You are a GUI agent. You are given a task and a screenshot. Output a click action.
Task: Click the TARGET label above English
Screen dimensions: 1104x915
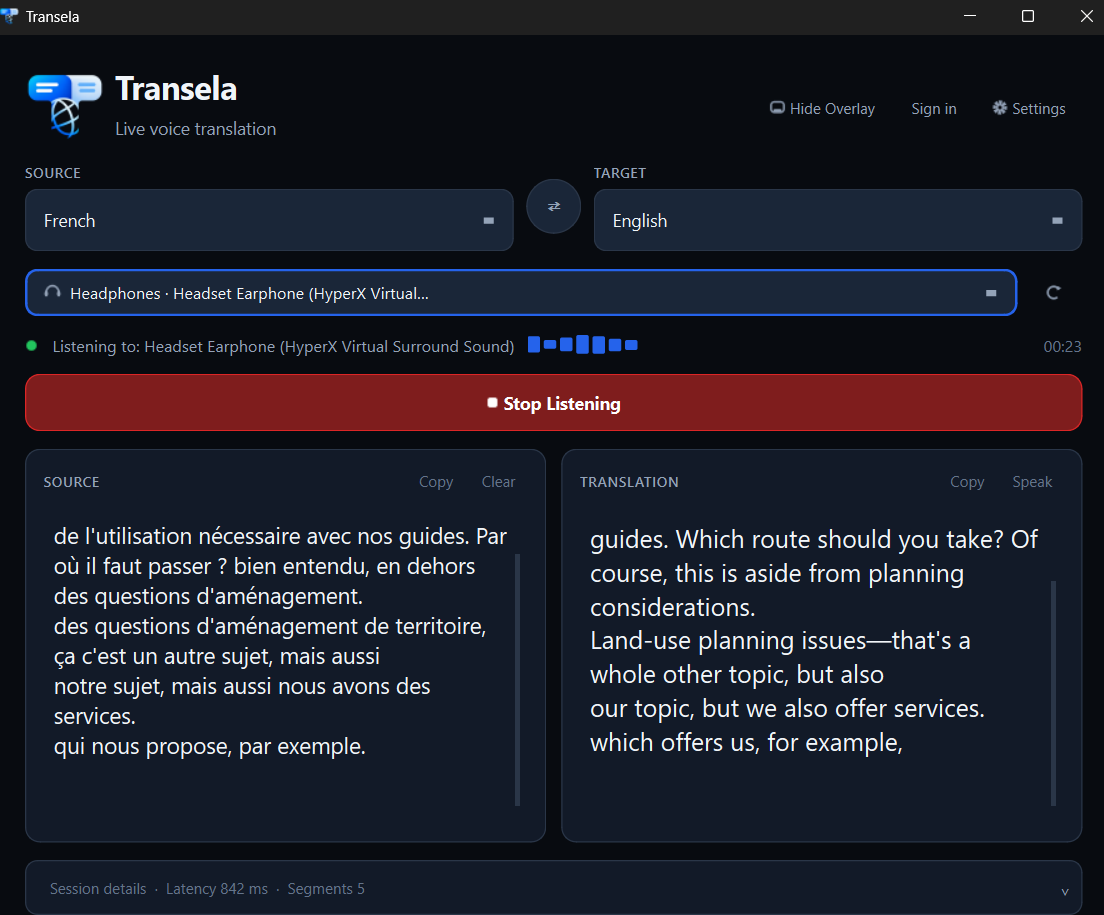click(x=620, y=173)
